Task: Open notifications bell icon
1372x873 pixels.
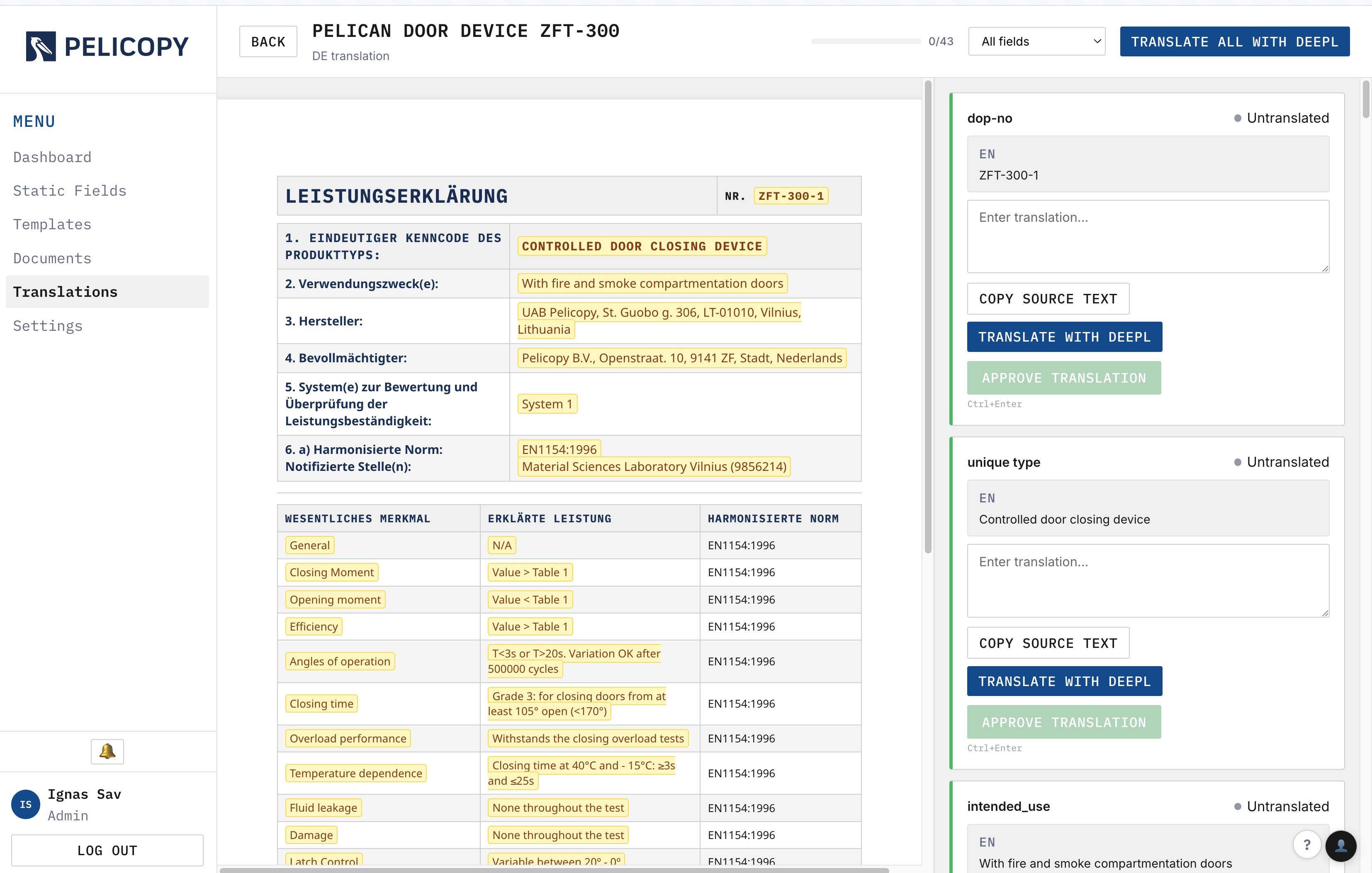Action: [x=107, y=751]
